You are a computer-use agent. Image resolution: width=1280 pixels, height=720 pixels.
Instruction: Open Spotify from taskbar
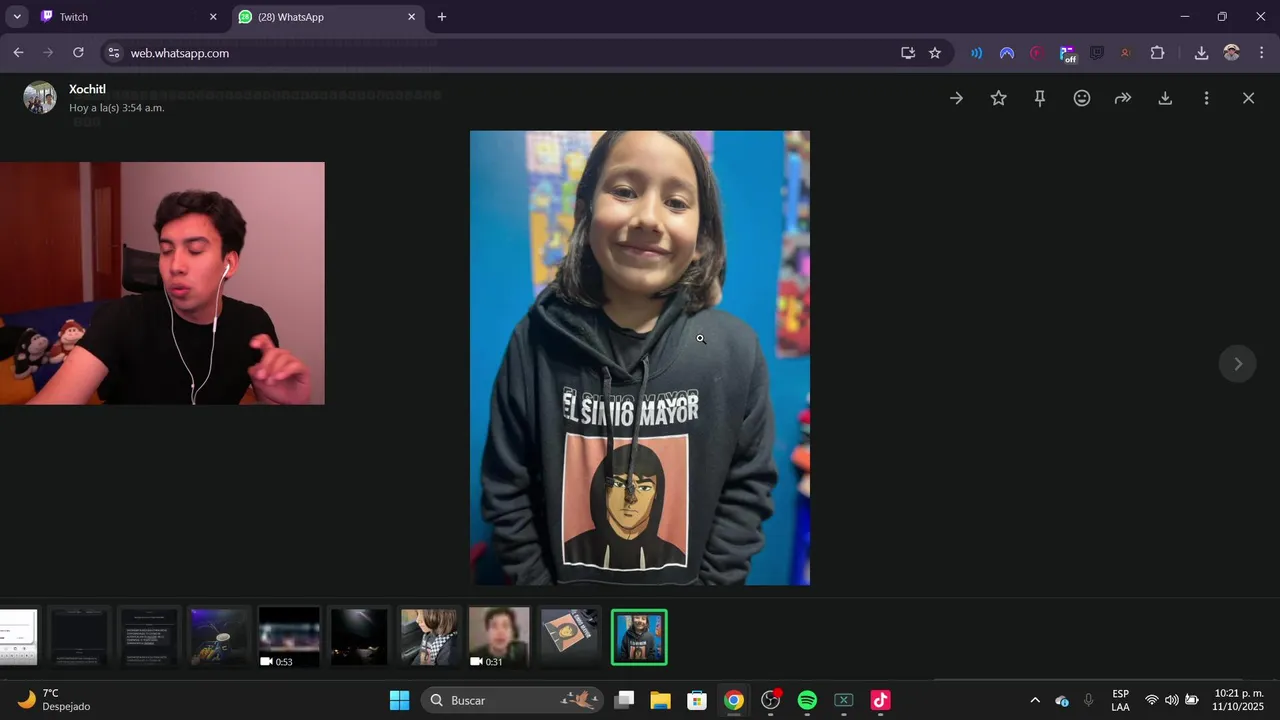point(807,700)
